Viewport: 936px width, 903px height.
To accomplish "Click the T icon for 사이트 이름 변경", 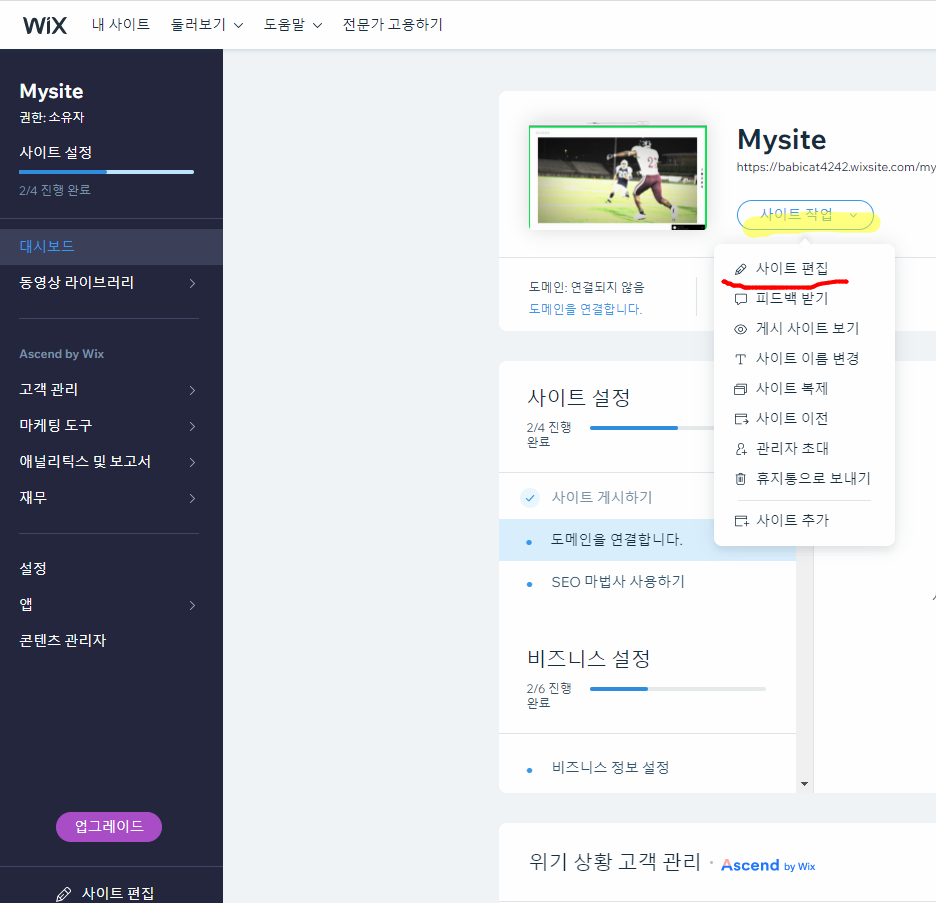I will pos(740,359).
